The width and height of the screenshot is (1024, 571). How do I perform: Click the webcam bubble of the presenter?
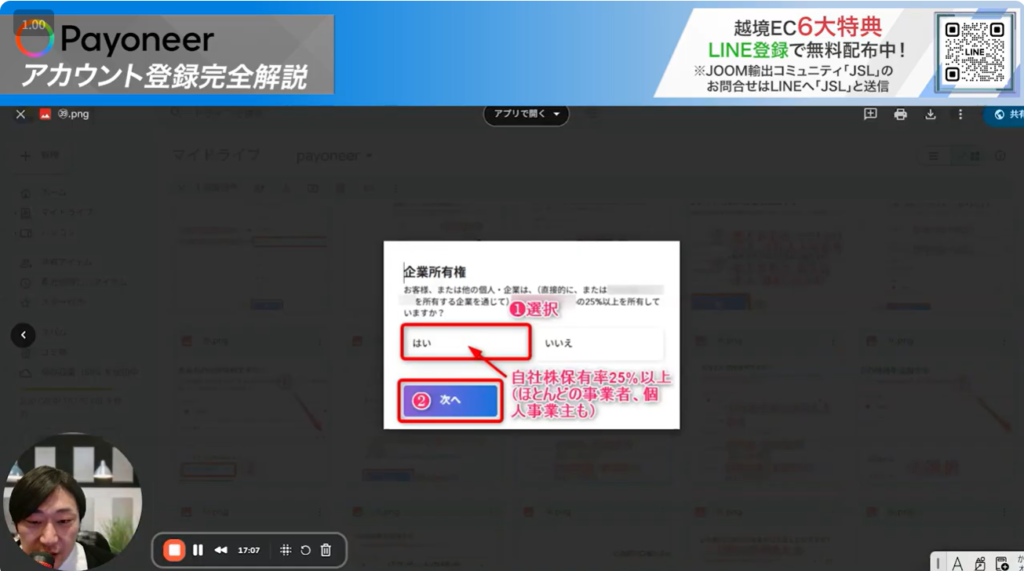[x=72, y=500]
